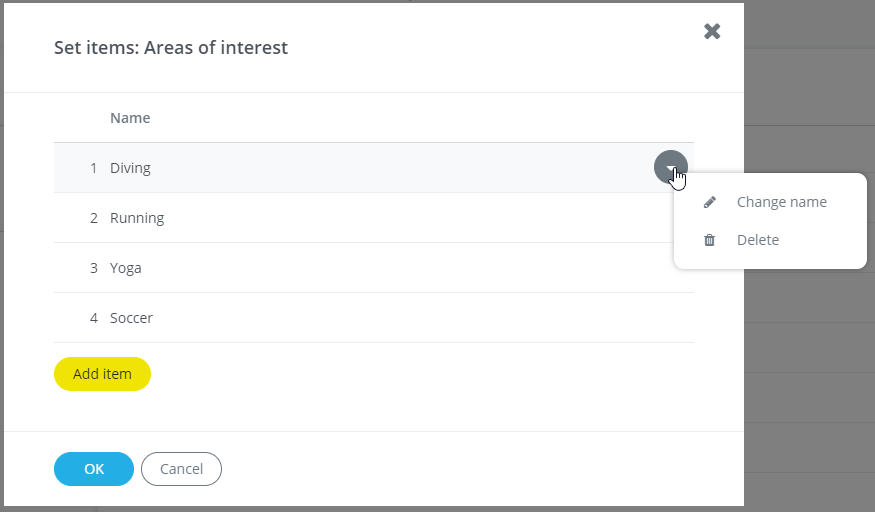The height and width of the screenshot is (512, 875).
Task: Click the Cancel button
Action: coord(181,469)
